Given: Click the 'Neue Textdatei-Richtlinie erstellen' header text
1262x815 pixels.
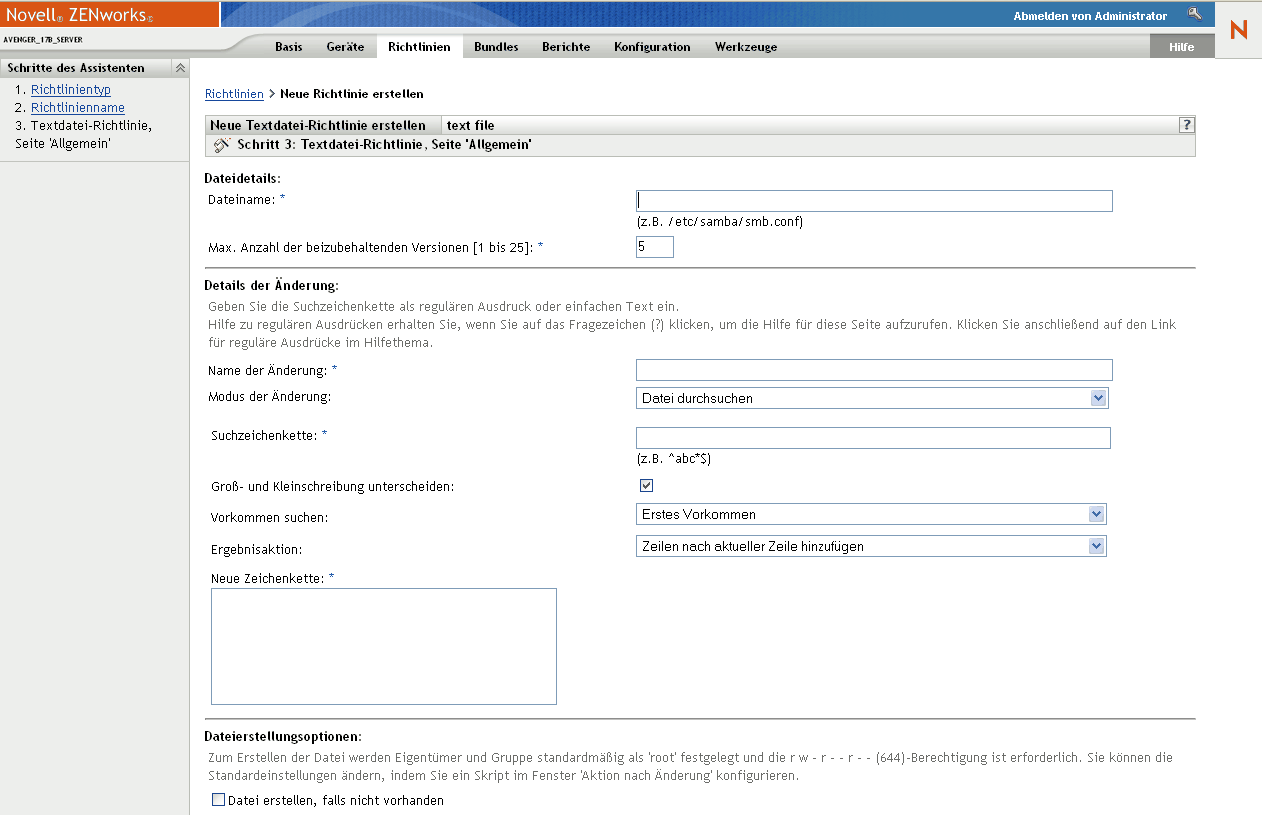Looking at the screenshot, I should pos(318,125).
